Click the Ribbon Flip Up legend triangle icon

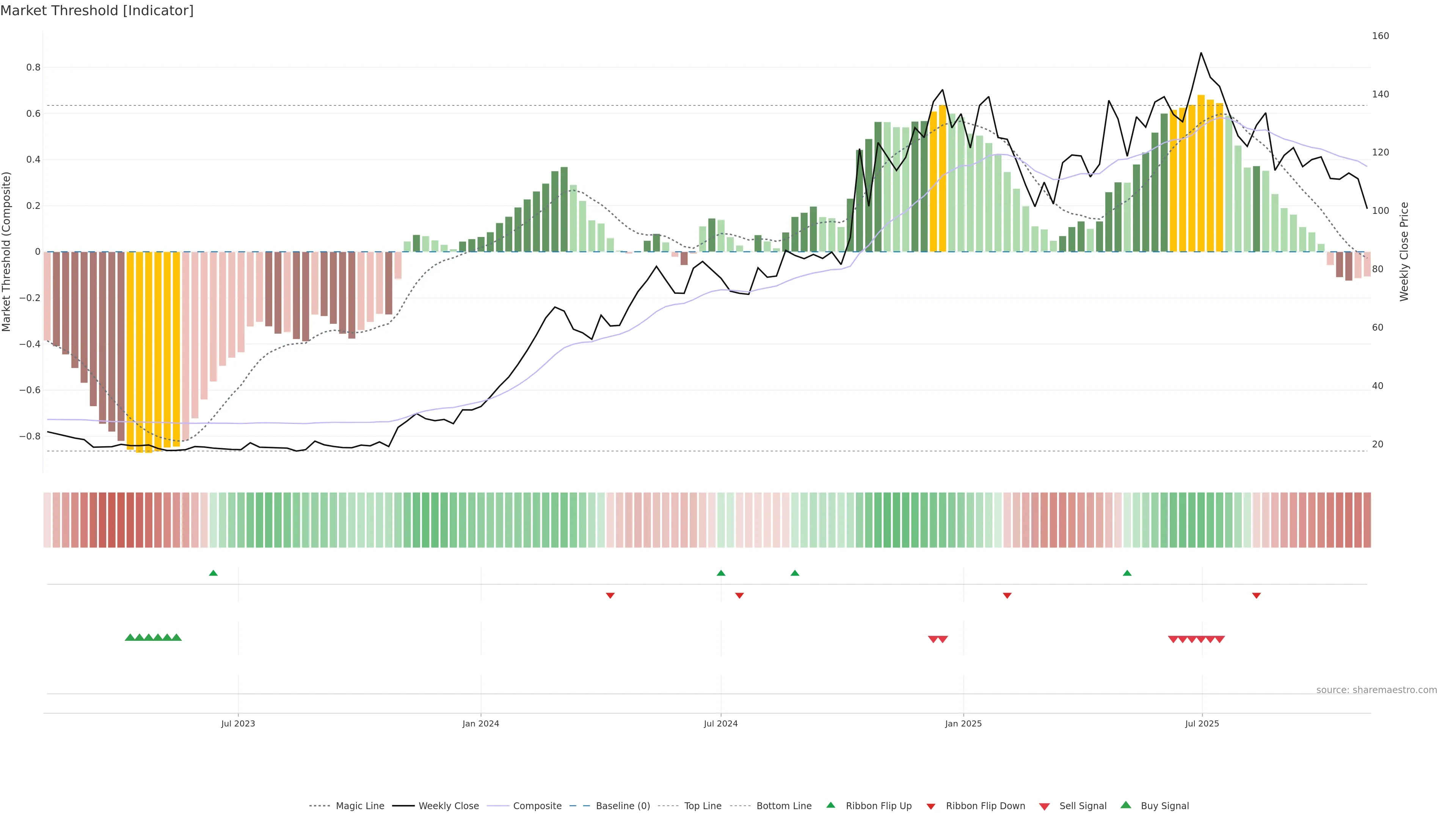pyautogui.click(x=831, y=805)
